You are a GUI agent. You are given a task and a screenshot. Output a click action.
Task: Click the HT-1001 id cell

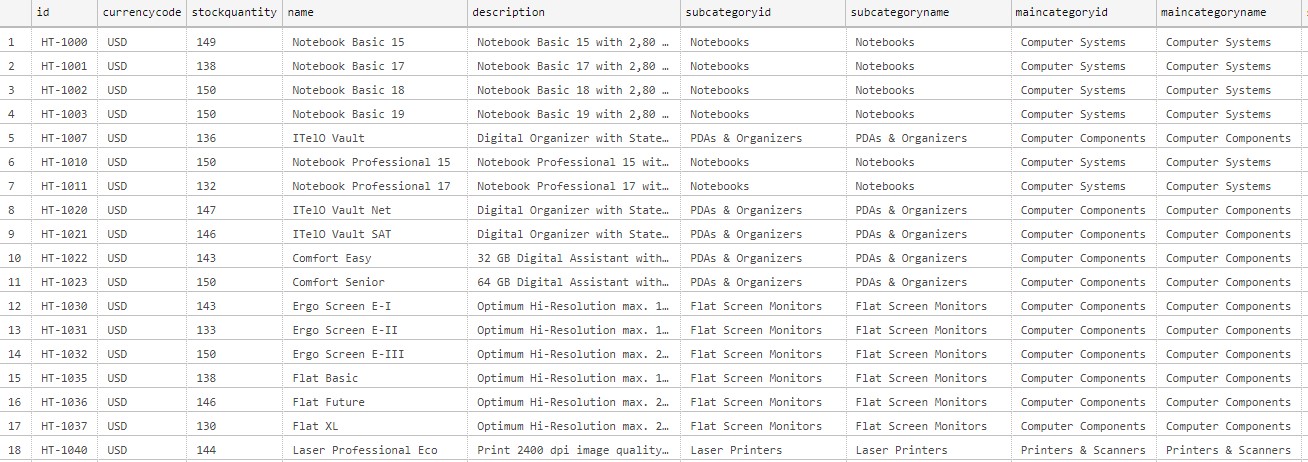click(64, 66)
